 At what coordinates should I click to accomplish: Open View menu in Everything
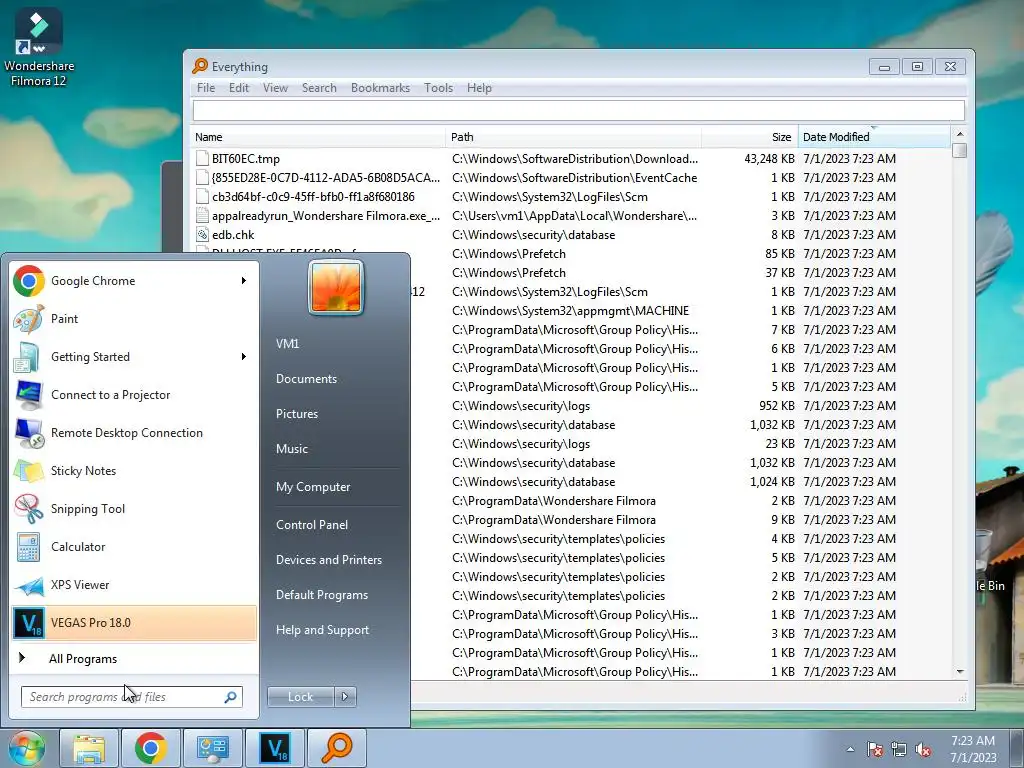pyautogui.click(x=276, y=88)
